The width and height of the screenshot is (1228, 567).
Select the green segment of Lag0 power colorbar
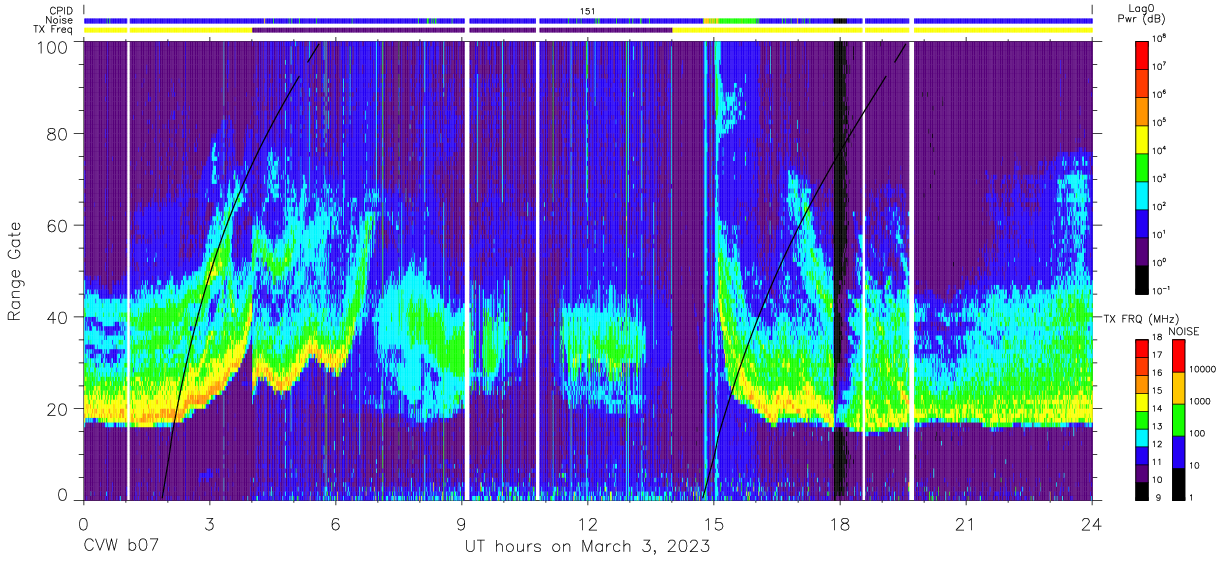[1143, 166]
